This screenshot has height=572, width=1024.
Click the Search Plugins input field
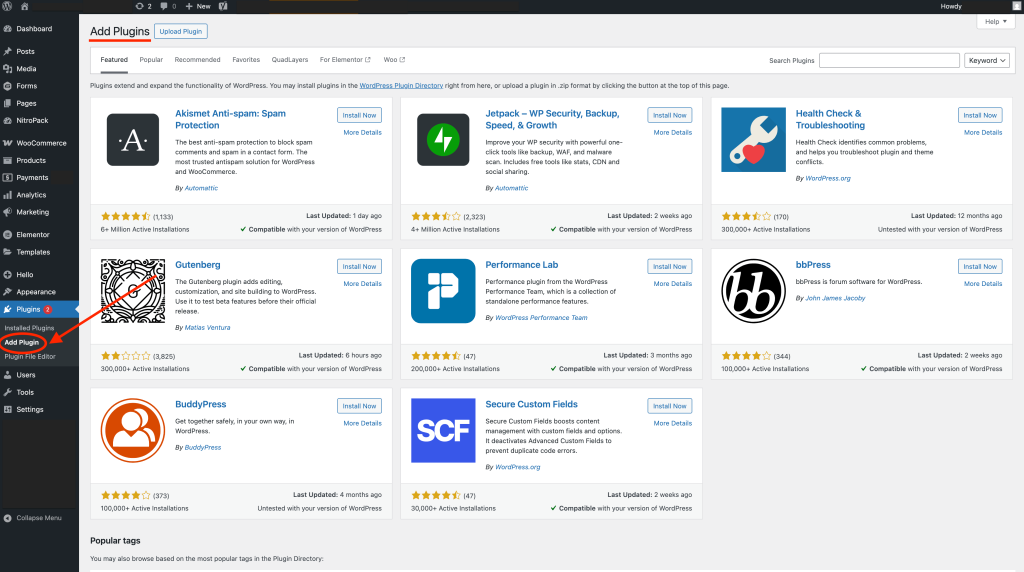[889, 60]
